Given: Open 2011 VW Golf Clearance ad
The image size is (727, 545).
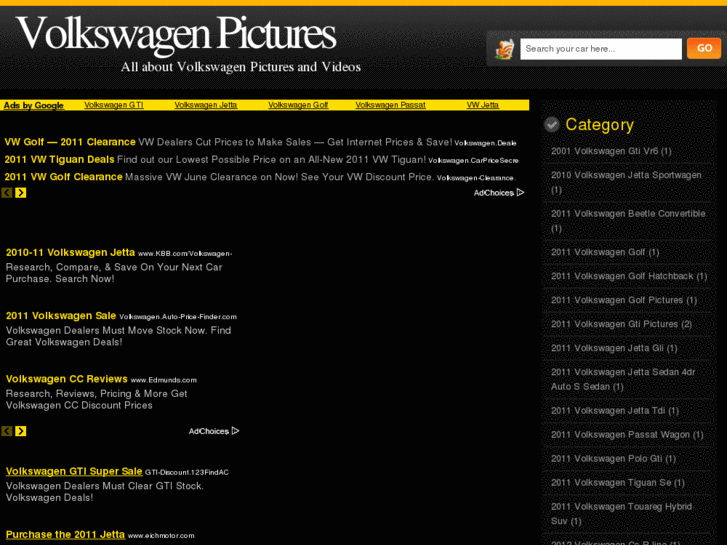Looking at the screenshot, I should click(x=64, y=177).
